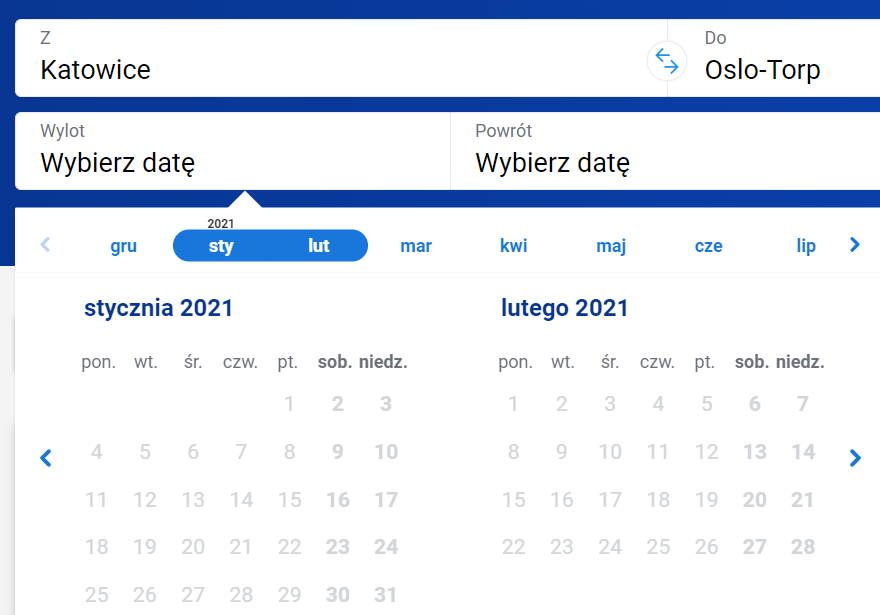Viewport: 880px width, 615px height.
Task: Switch to the 'lut' month tab
Action: [319, 246]
